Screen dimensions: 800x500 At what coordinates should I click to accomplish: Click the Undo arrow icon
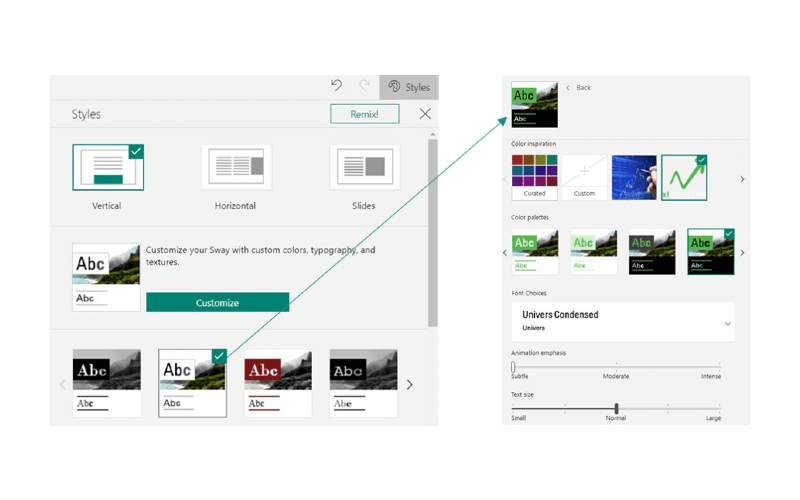tap(337, 87)
